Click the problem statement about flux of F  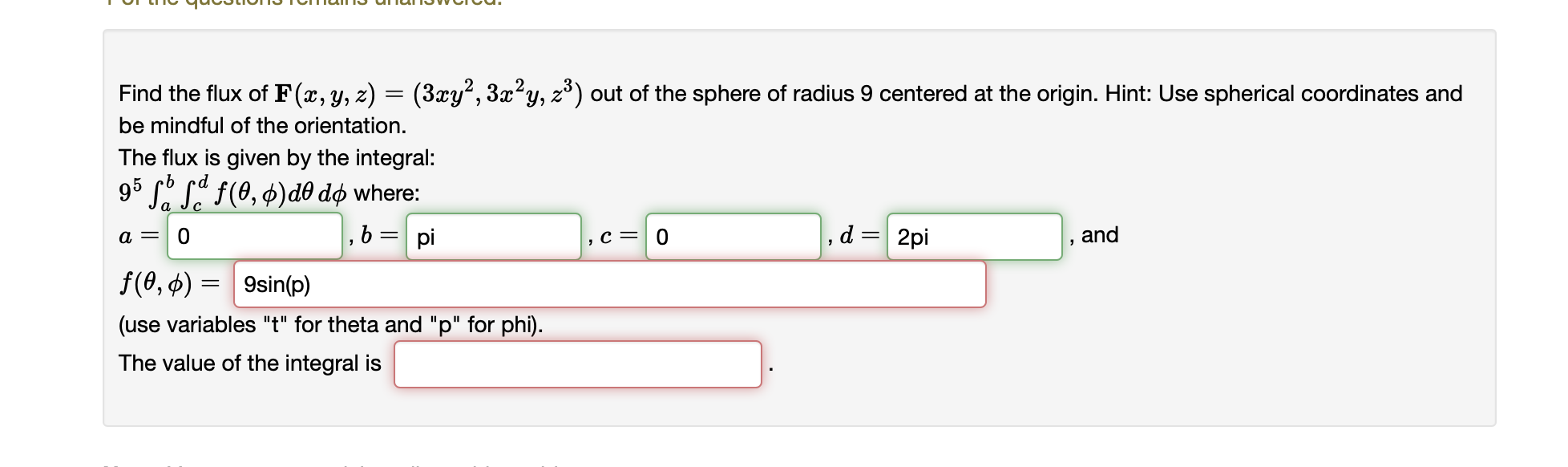pyautogui.click(x=561, y=92)
